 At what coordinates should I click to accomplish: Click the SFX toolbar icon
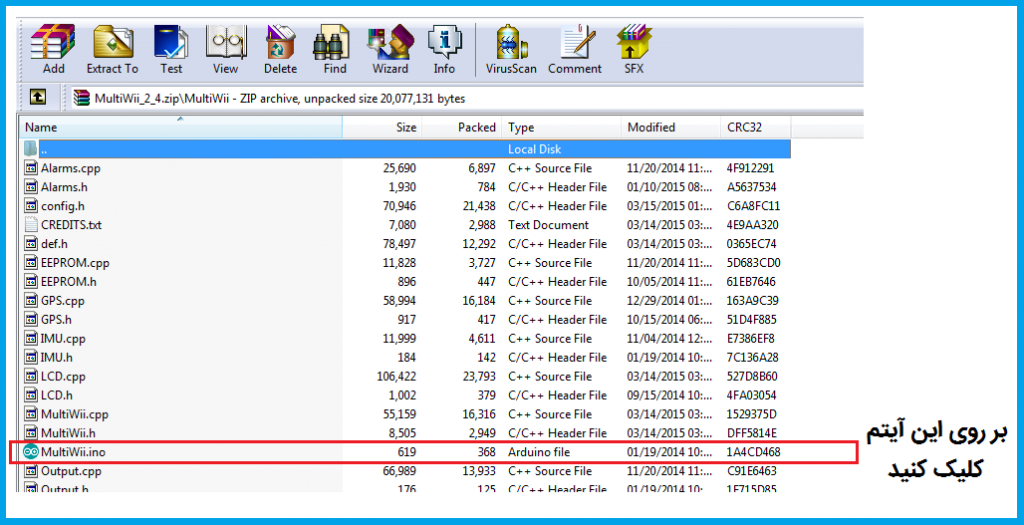(x=633, y=42)
